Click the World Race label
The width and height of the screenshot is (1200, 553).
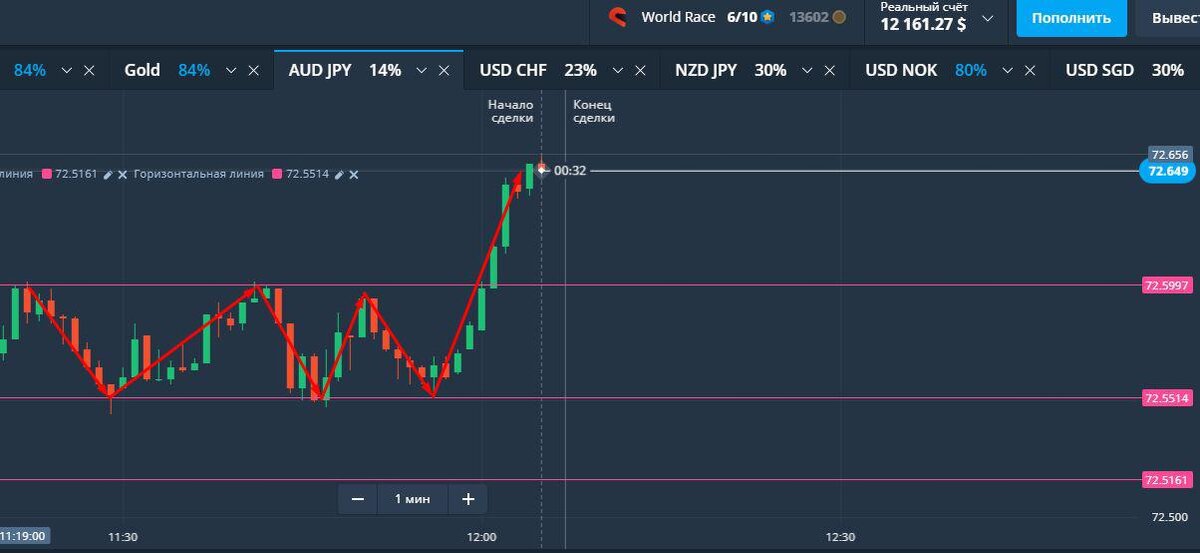pyautogui.click(x=678, y=17)
